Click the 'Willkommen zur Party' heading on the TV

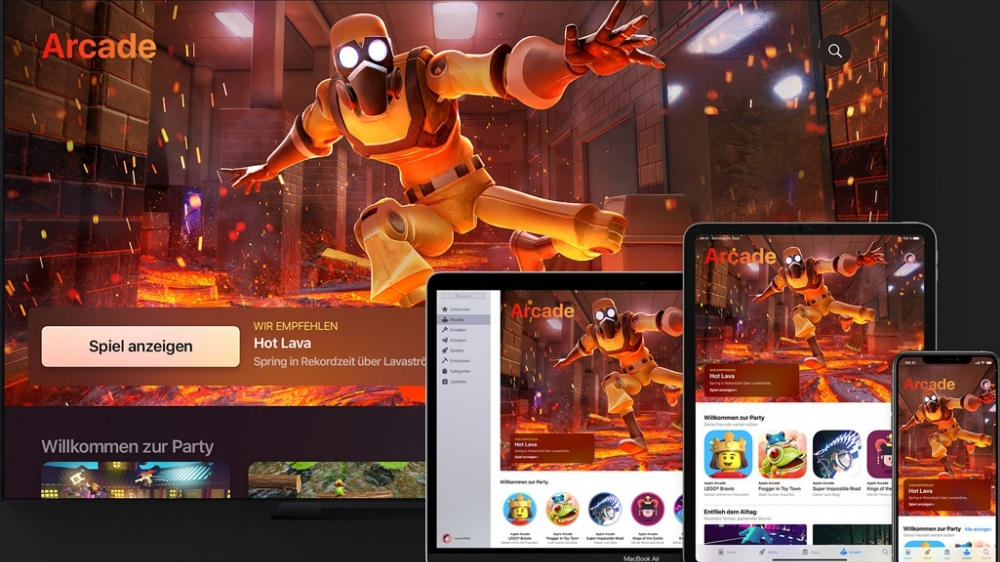(128, 447)
